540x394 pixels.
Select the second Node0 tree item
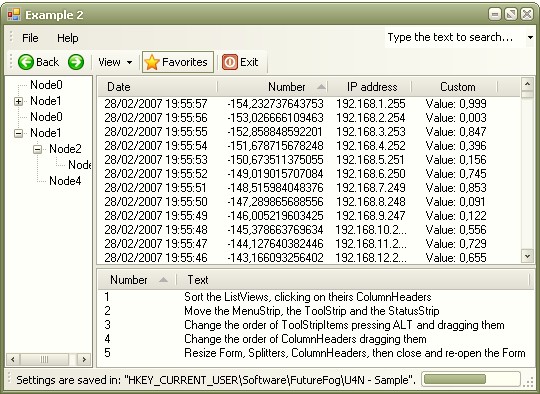tap(46, 117)
